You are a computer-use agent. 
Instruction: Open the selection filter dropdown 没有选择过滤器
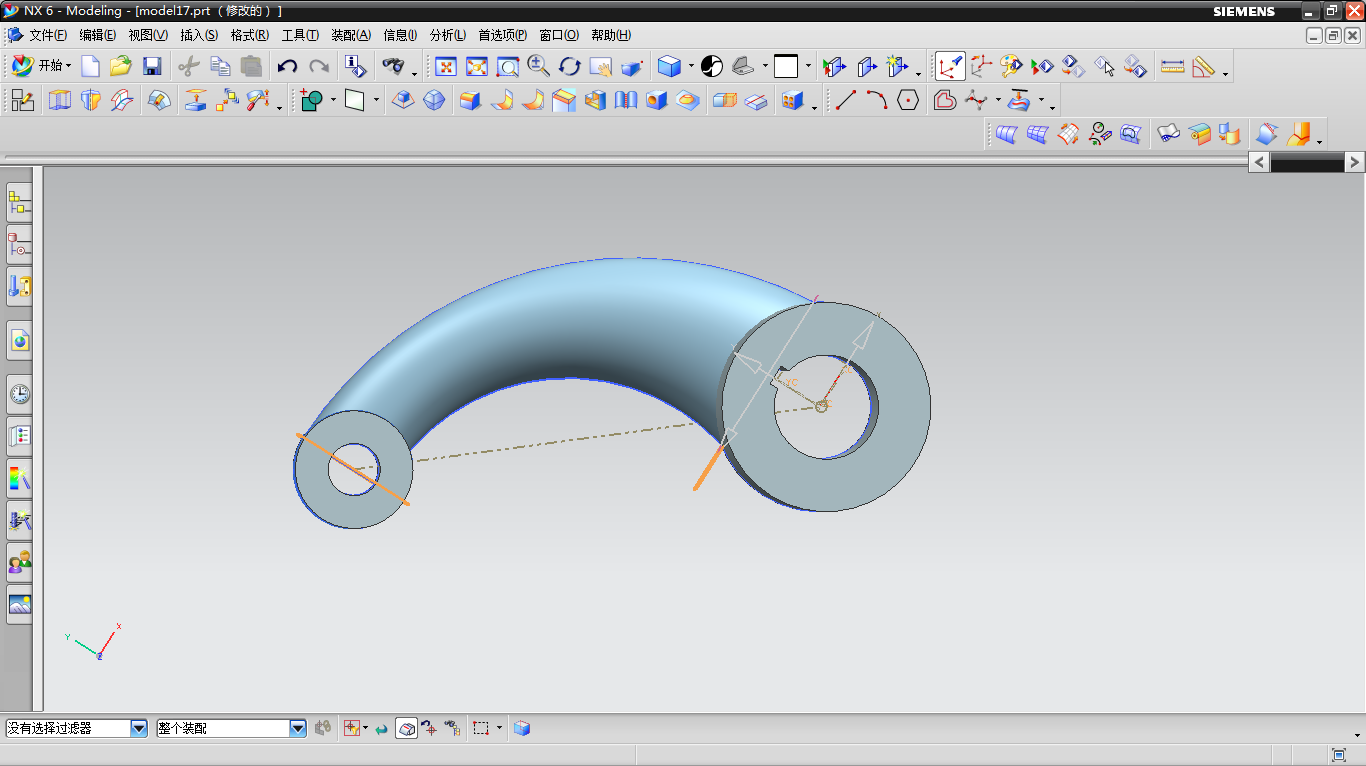(77, 729)
